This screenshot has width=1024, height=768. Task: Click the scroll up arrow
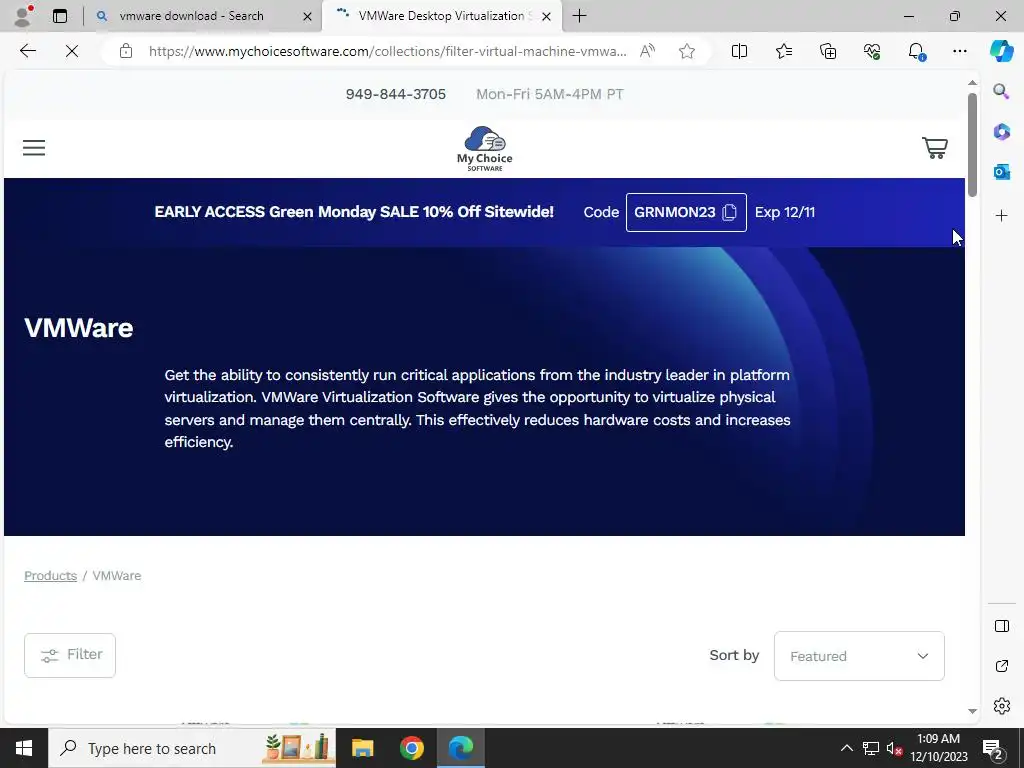coord(972,83)
